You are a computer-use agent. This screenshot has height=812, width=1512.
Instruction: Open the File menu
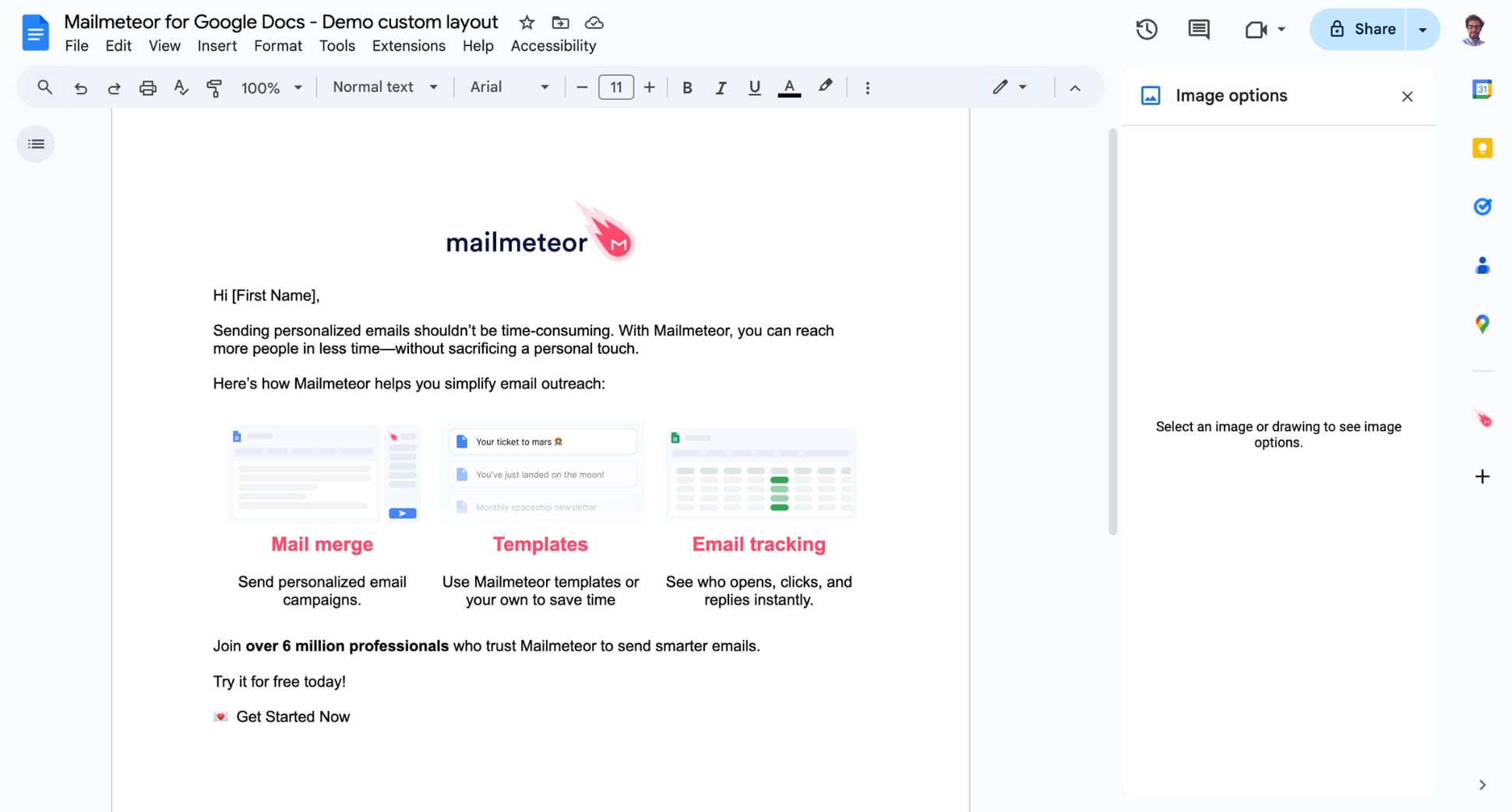coord(76,46)
